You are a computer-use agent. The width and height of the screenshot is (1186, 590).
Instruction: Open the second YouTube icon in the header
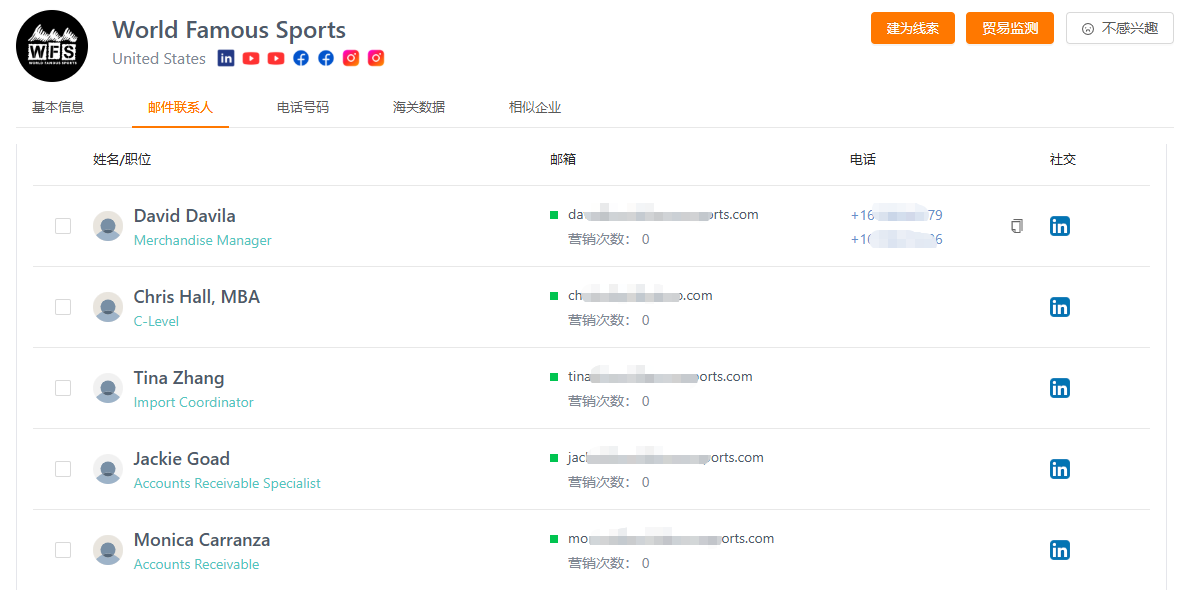pos(276,58)
